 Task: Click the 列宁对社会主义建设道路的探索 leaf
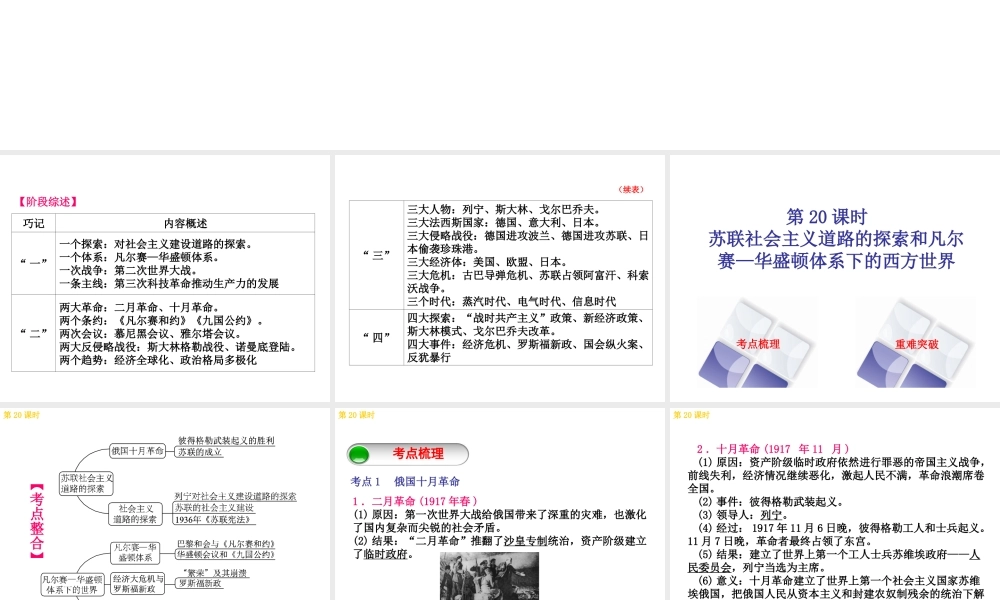coord(235,496)
